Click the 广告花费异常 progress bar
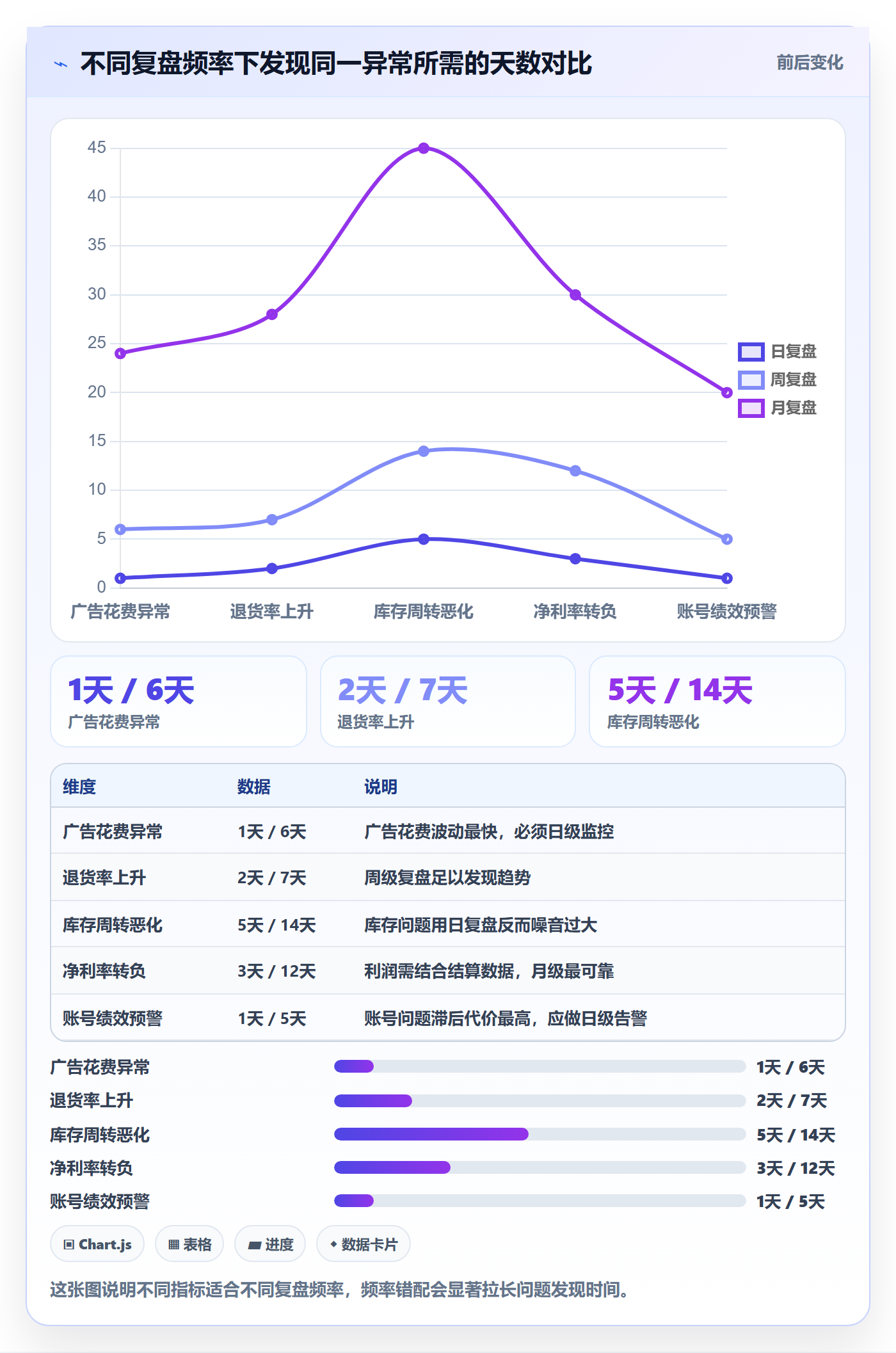The image size is (896, 1353). pyautogui.click(x=540, y=1066)
